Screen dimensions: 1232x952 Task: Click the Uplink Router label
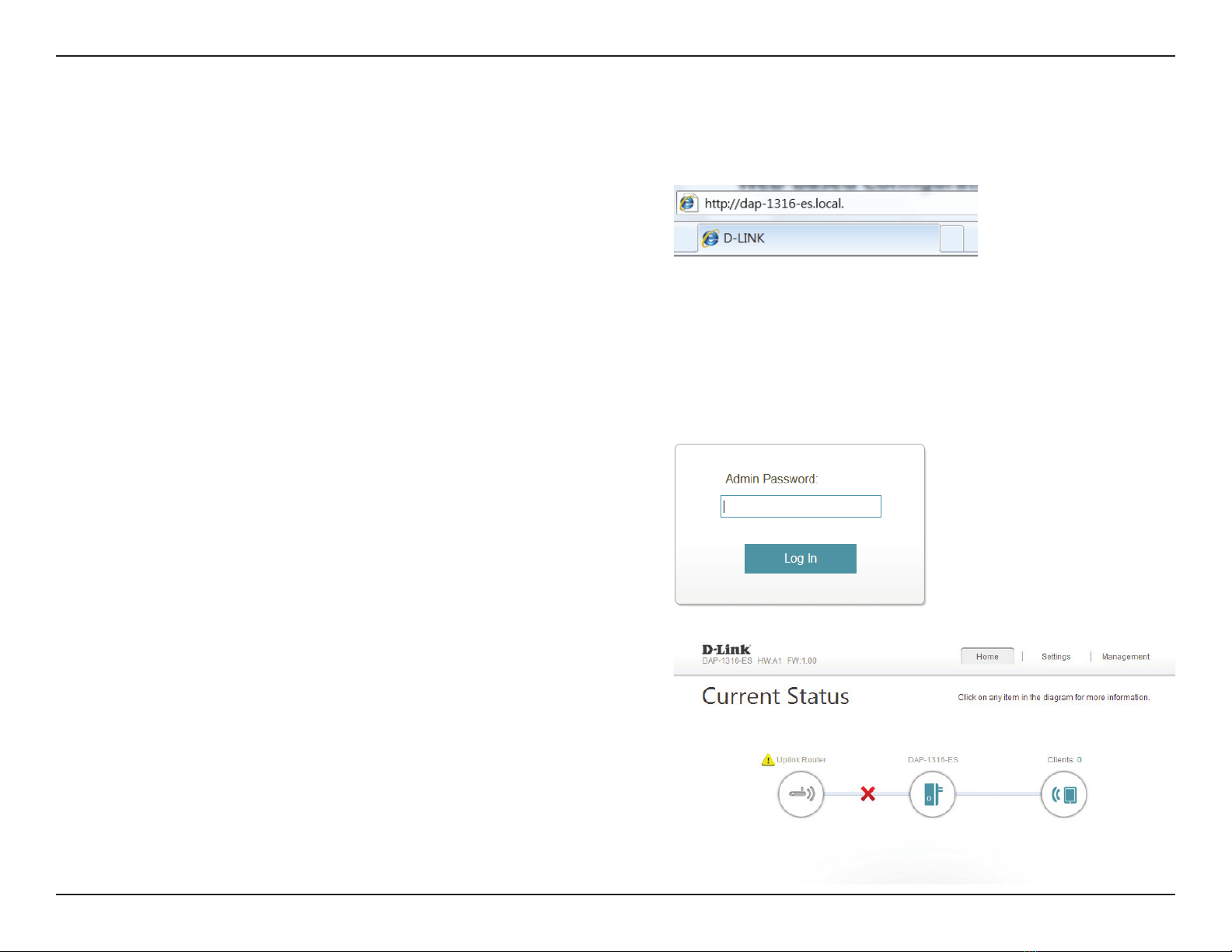point(801,760)
